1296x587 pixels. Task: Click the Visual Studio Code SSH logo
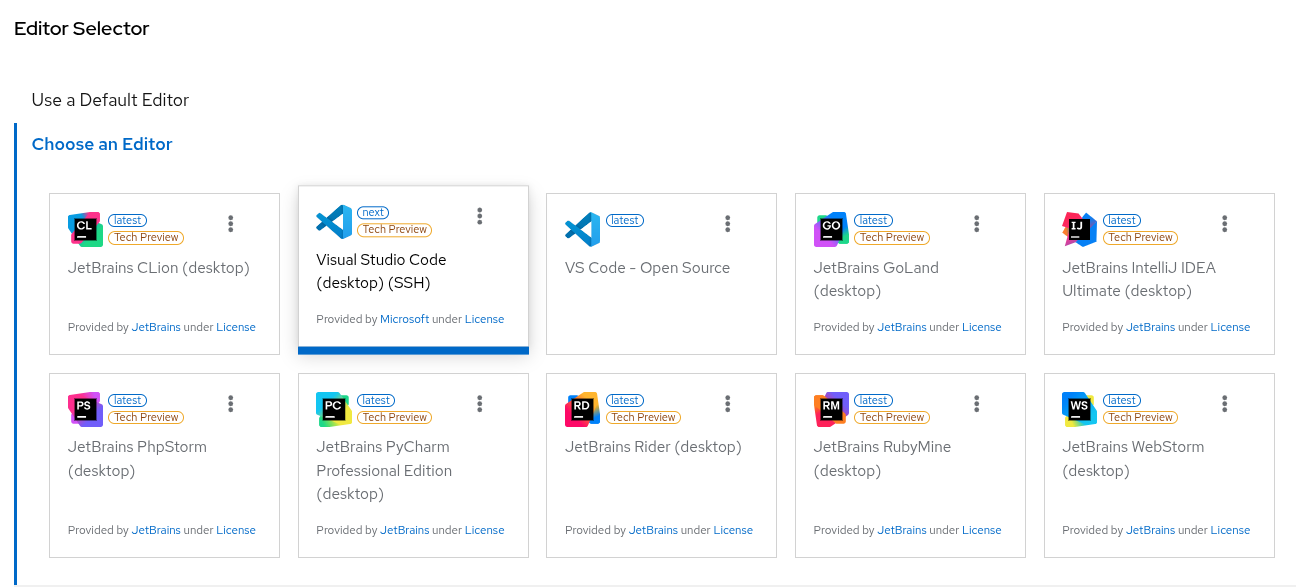[x=333, y=221]
